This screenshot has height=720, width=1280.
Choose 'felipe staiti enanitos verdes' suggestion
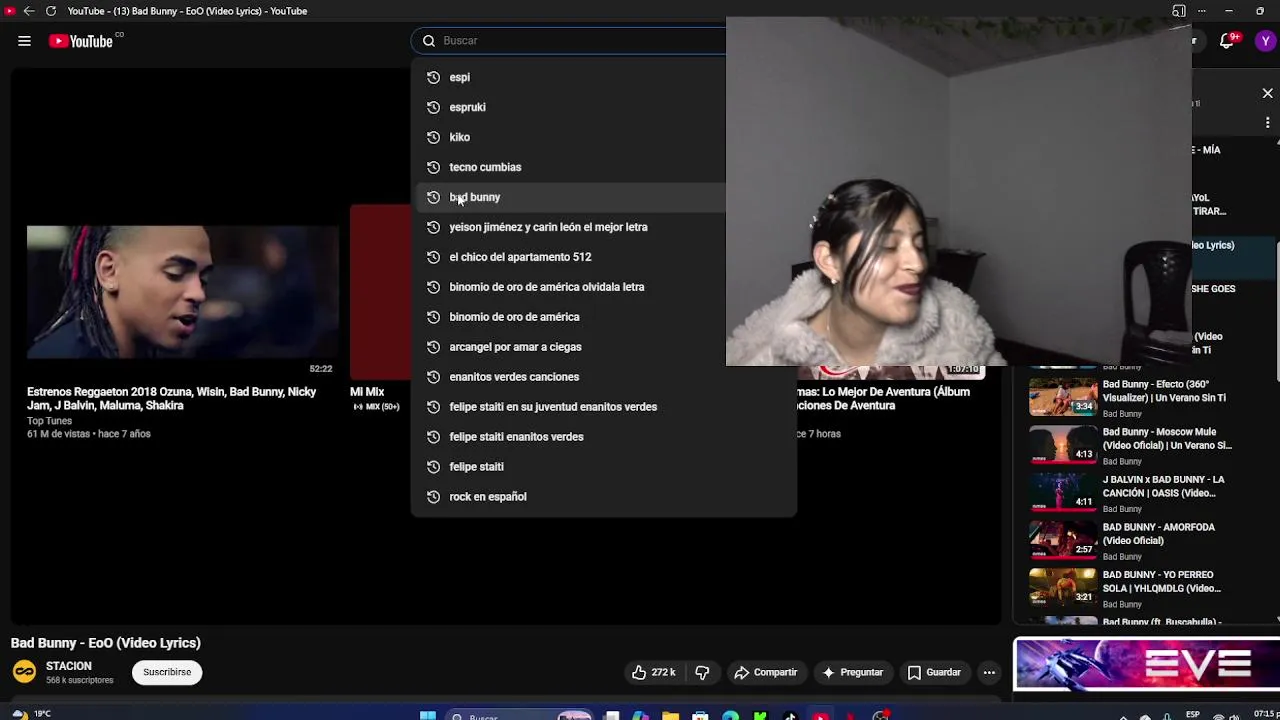[603, 437]
